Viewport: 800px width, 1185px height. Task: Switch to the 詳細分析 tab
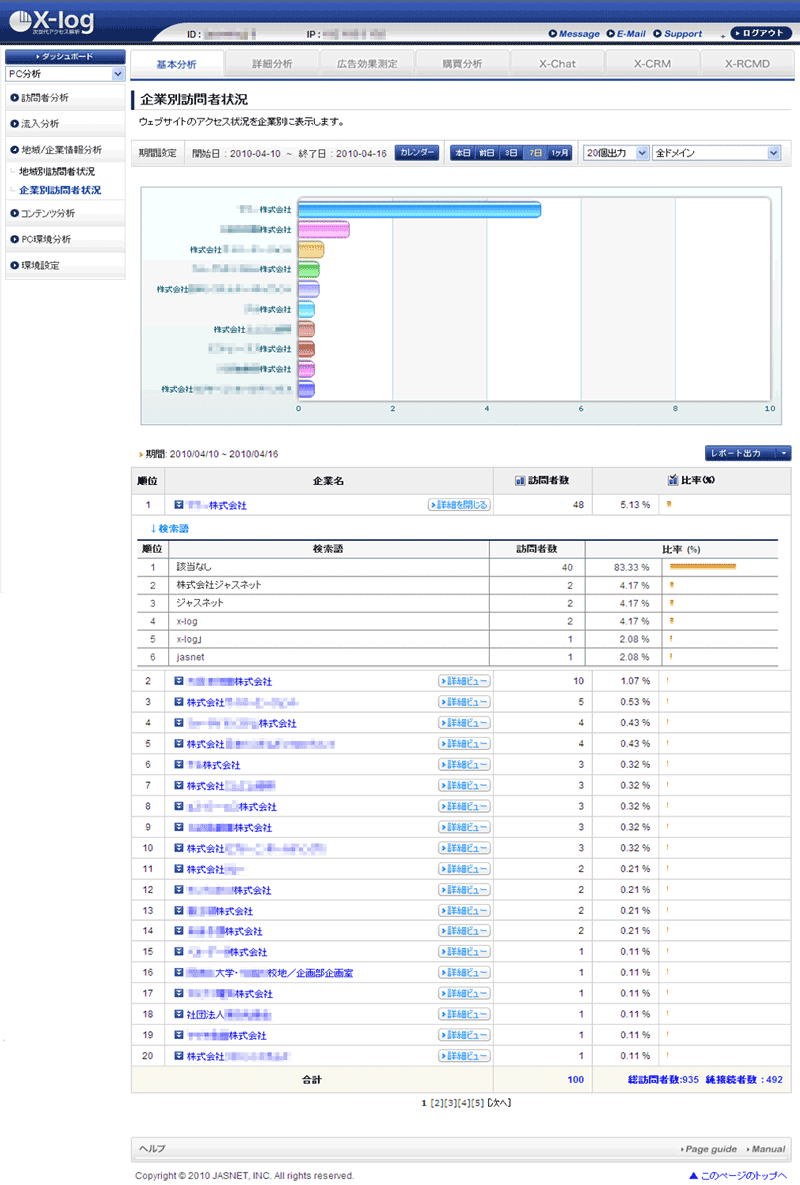(273, 64)
